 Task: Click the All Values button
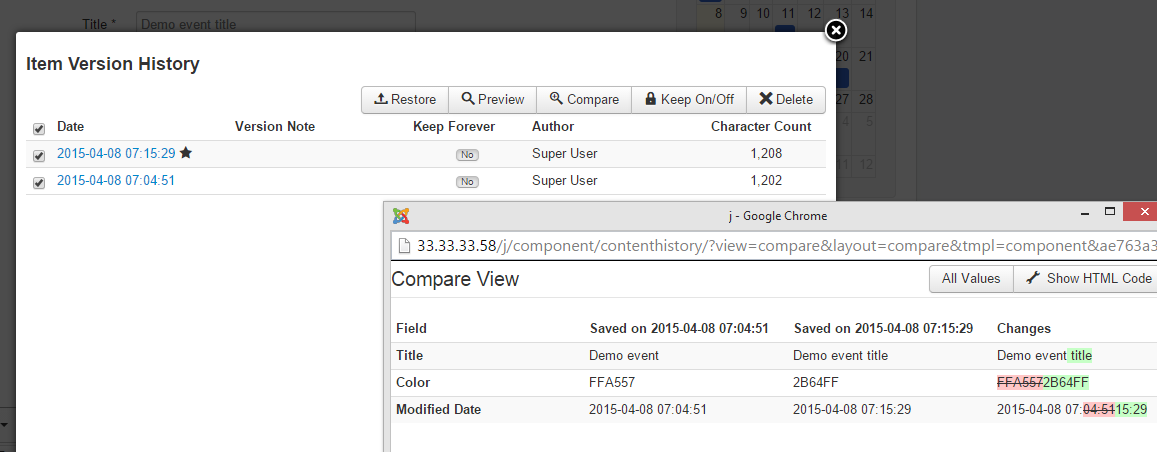(x=971, y=279)
